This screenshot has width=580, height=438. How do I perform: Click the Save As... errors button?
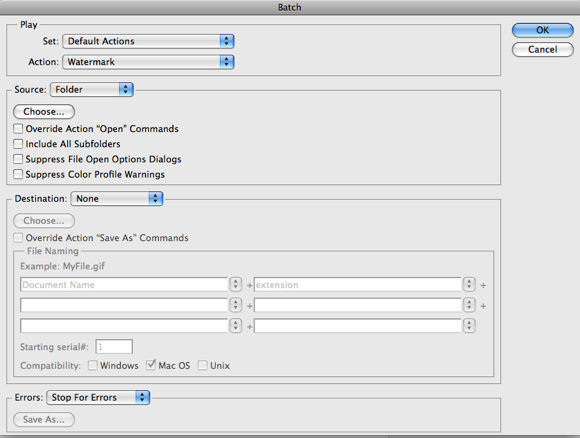pyautogui.click(x=44, y=420)
